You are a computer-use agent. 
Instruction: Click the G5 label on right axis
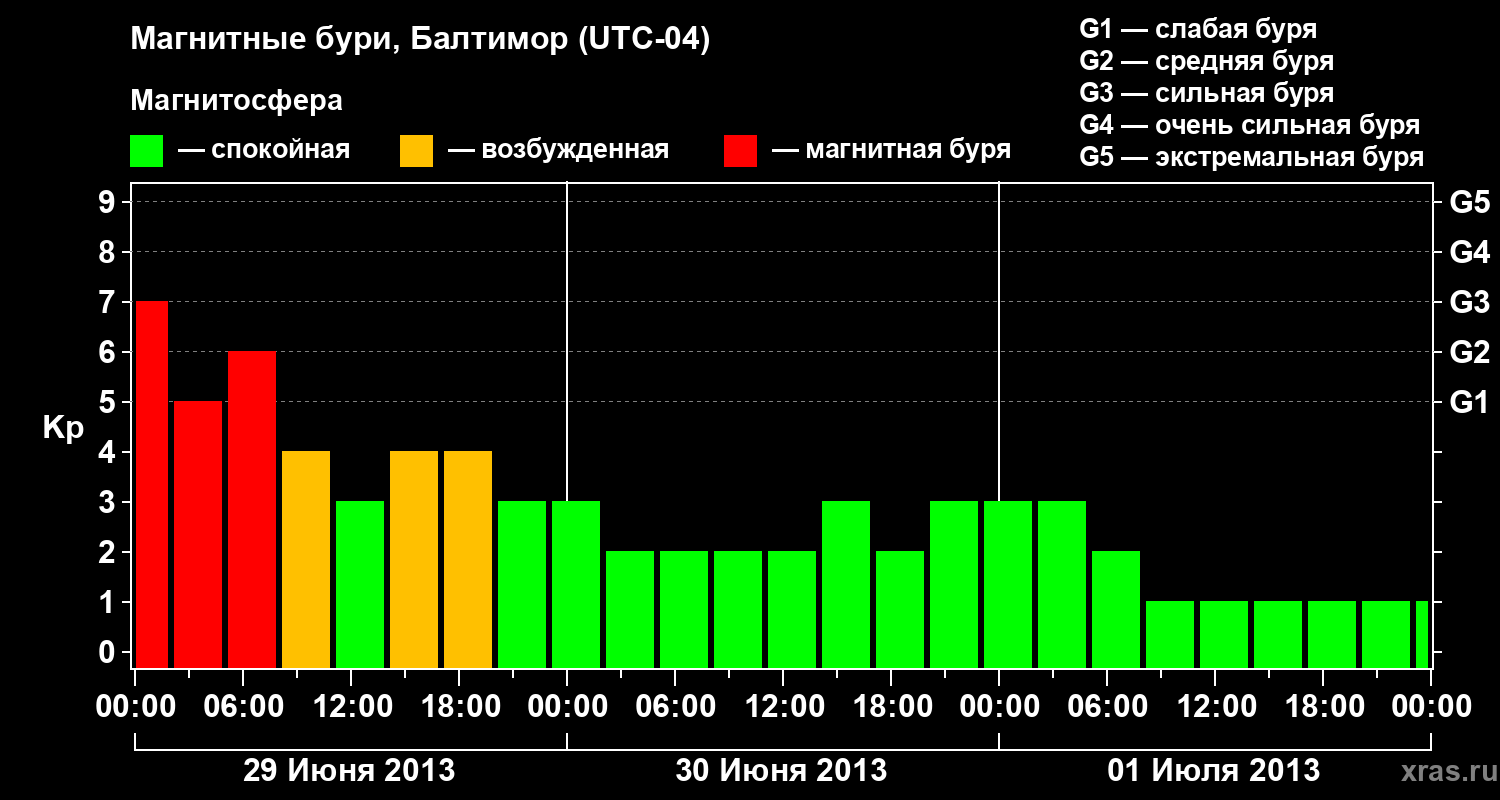click(x=1469, y=202)
